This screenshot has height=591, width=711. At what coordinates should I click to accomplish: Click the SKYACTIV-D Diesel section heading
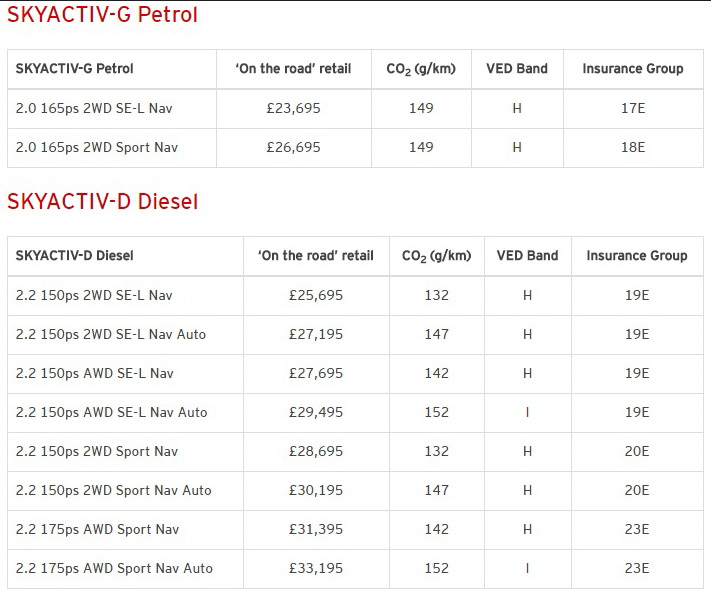click(102, 202)
